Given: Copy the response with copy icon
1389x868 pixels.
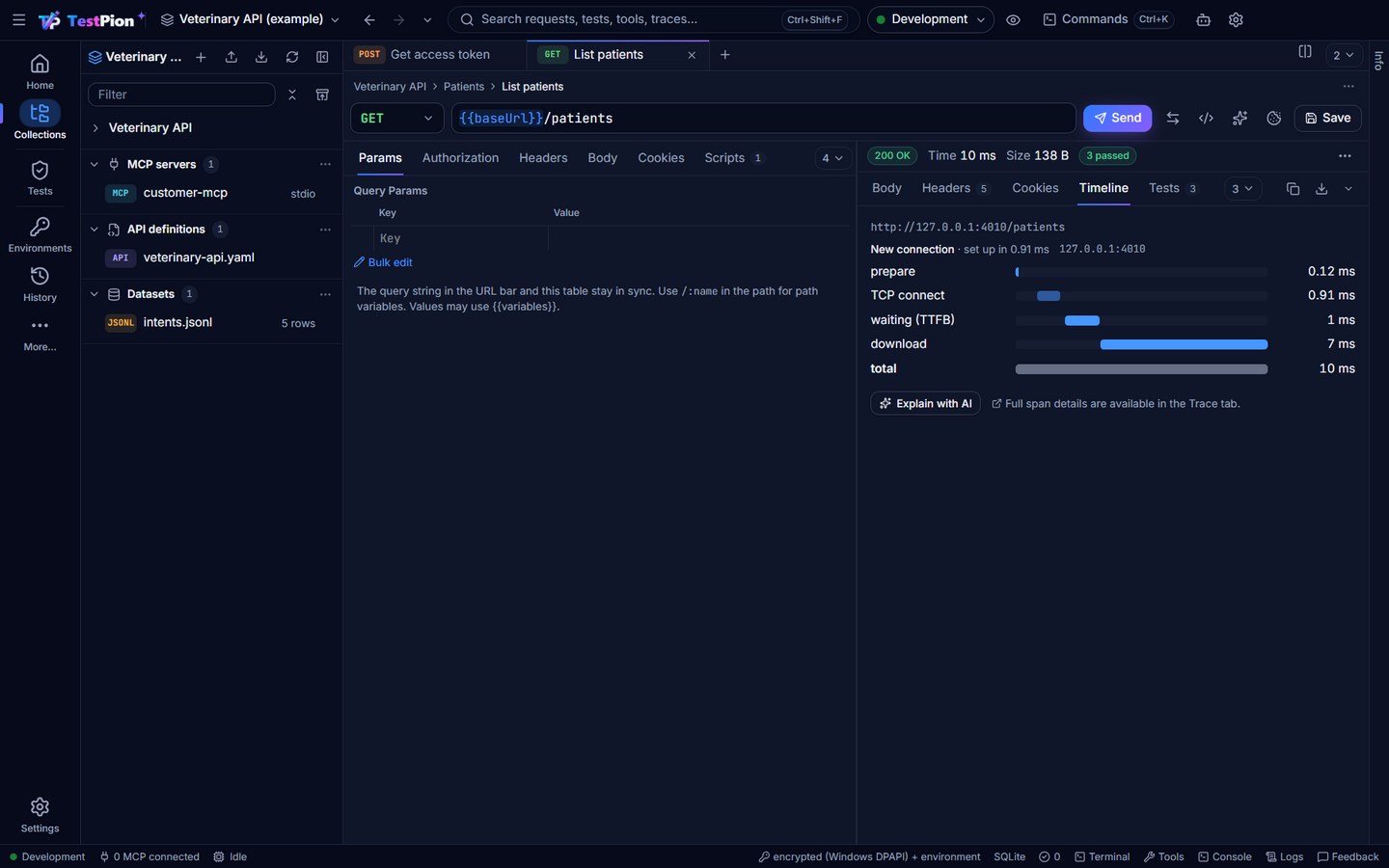Looking at the screenshot, I should click(1293, 189).
